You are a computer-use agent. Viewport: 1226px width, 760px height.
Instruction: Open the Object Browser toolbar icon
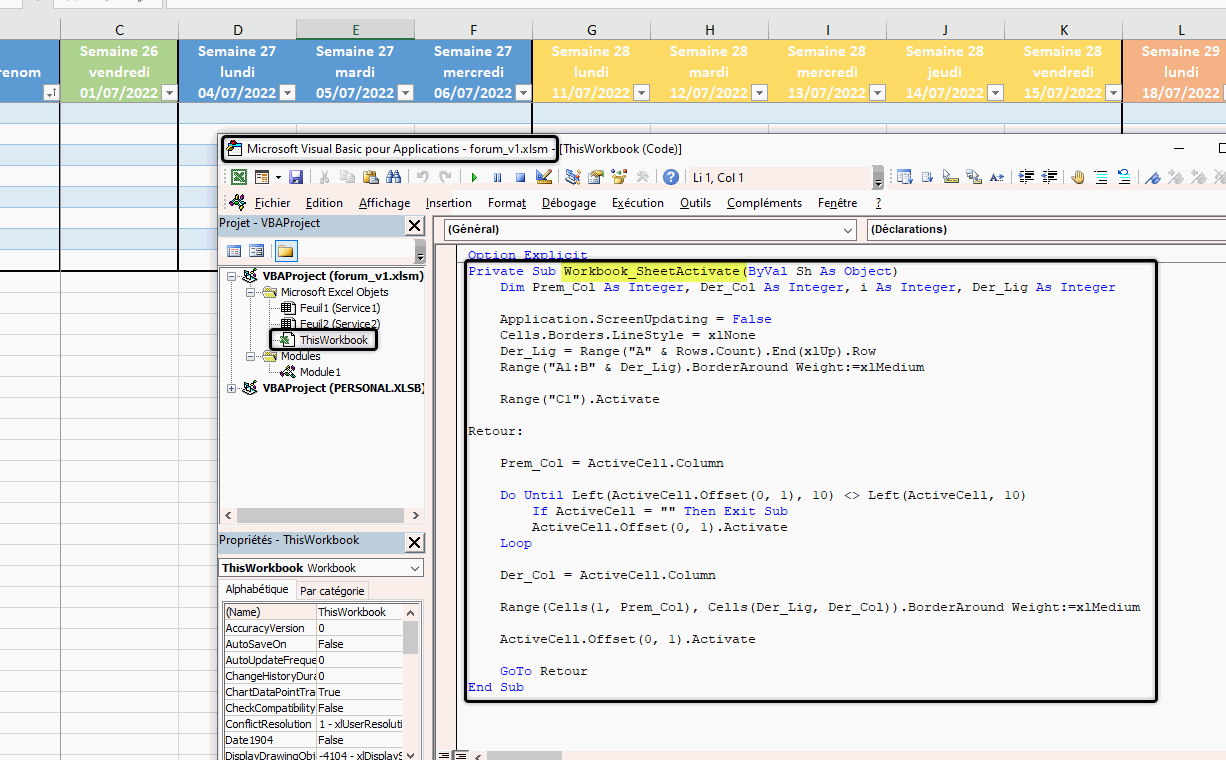tap(619, 177)
